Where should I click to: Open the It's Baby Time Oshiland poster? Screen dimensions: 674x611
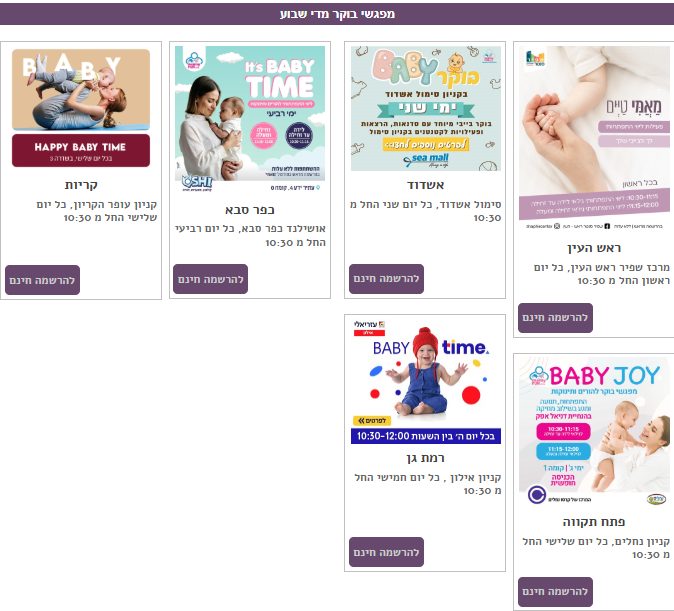[x=250, y=119]
